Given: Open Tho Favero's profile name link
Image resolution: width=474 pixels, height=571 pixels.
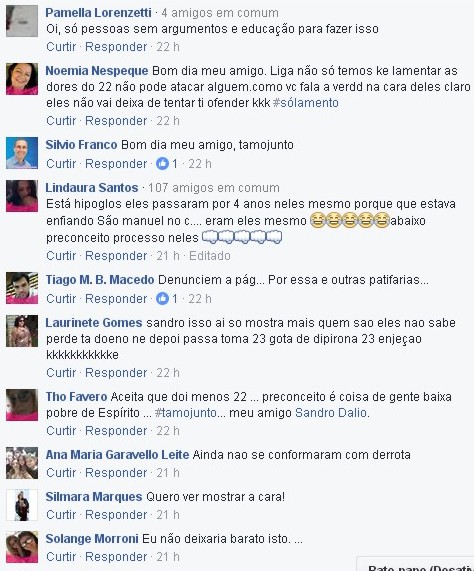Looking at the screenshot, I should pos(76,397).
